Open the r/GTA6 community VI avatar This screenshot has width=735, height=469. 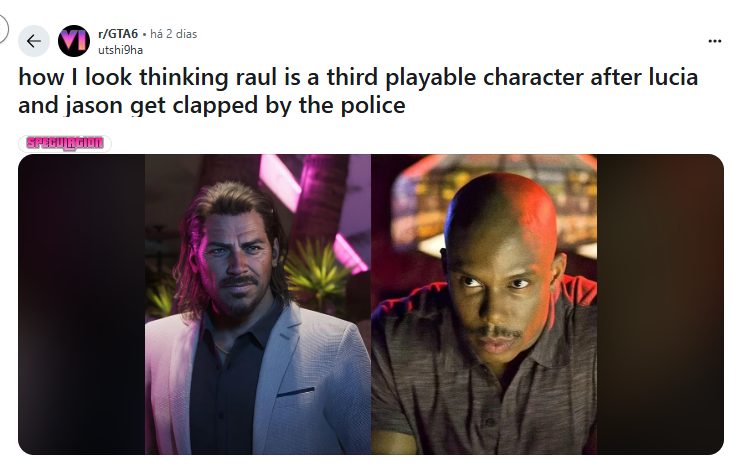click(x=74, y=41)
